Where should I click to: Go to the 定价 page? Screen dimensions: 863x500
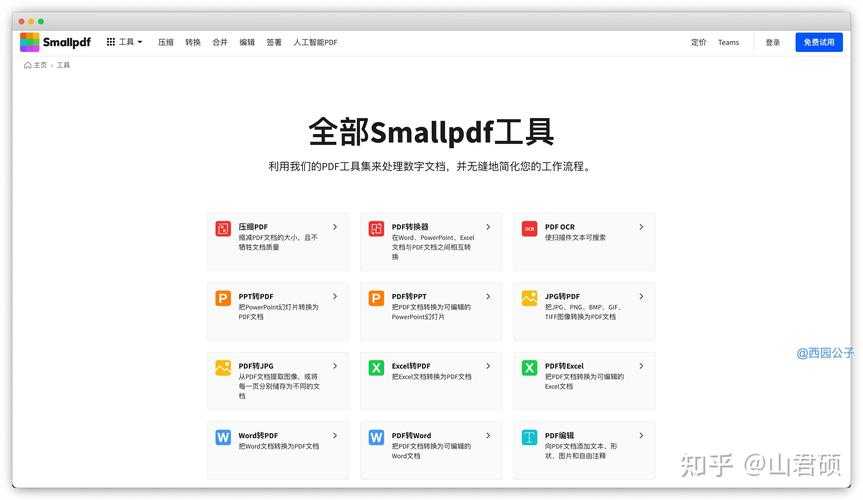tap(698, 42)
